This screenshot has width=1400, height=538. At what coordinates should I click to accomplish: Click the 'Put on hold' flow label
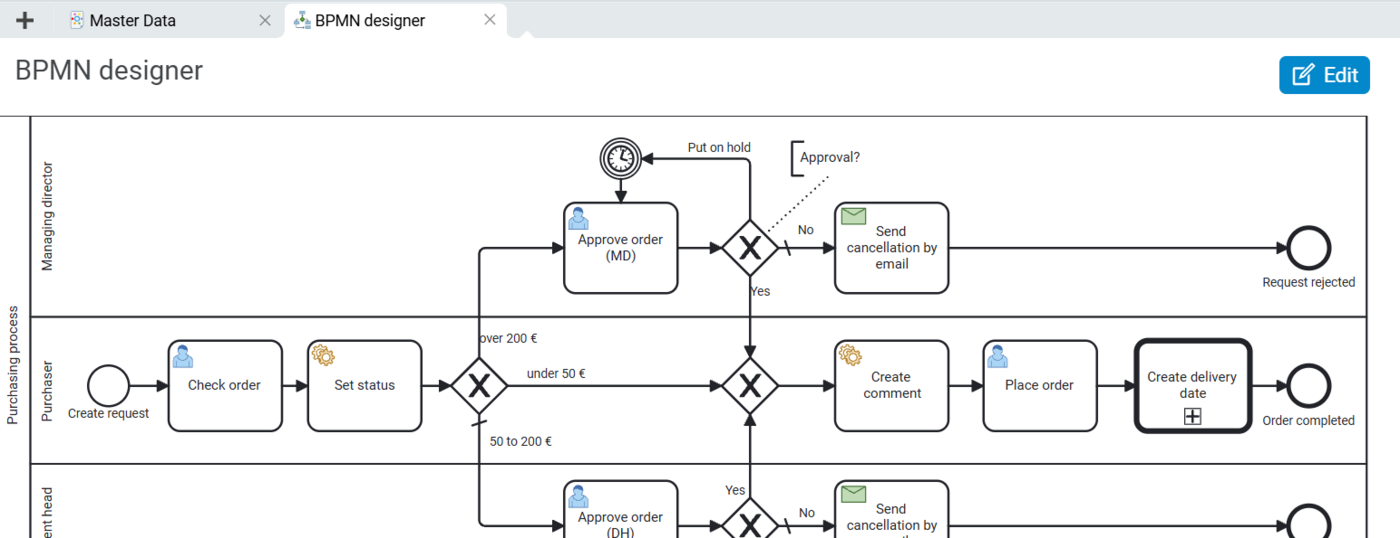pos(719,147)
